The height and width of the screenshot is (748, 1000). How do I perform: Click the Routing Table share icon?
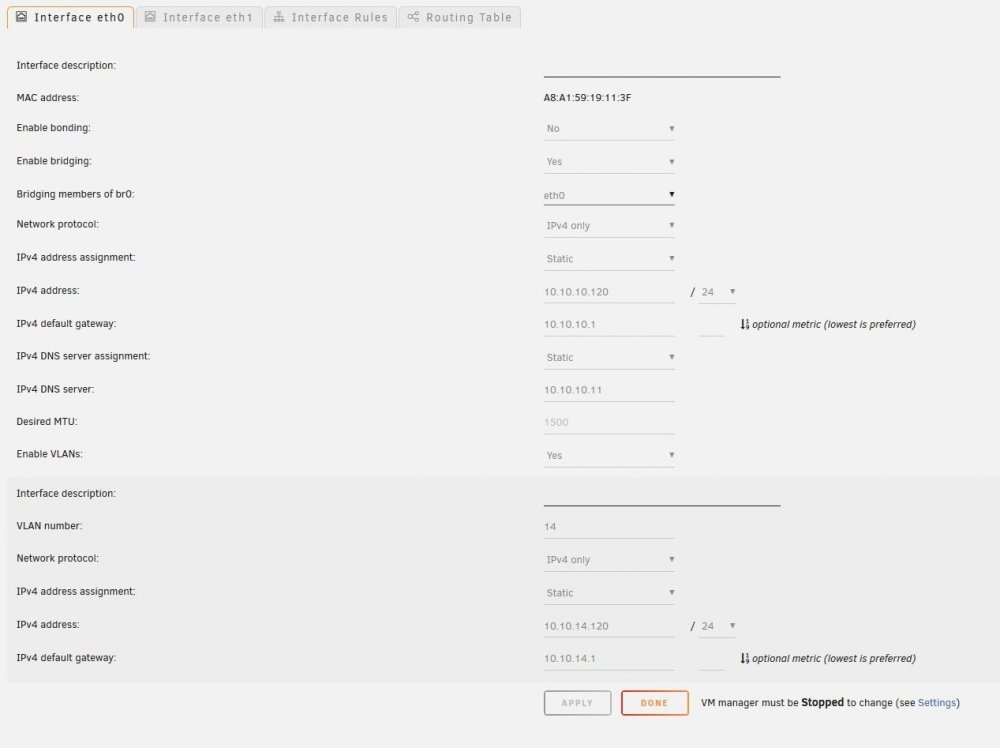(x=413, y=17)
